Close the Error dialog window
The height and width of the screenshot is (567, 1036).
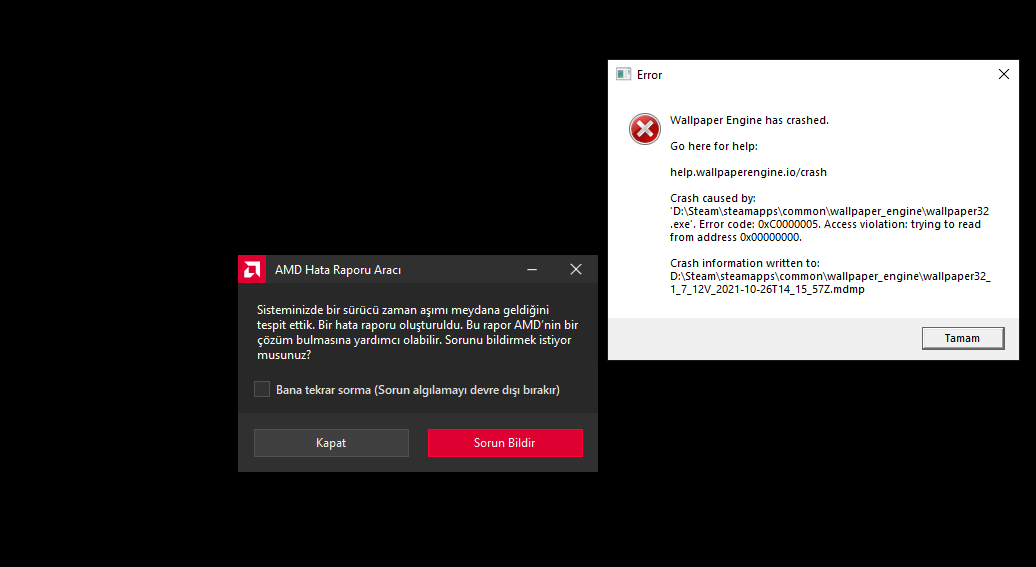[1004, 74]
